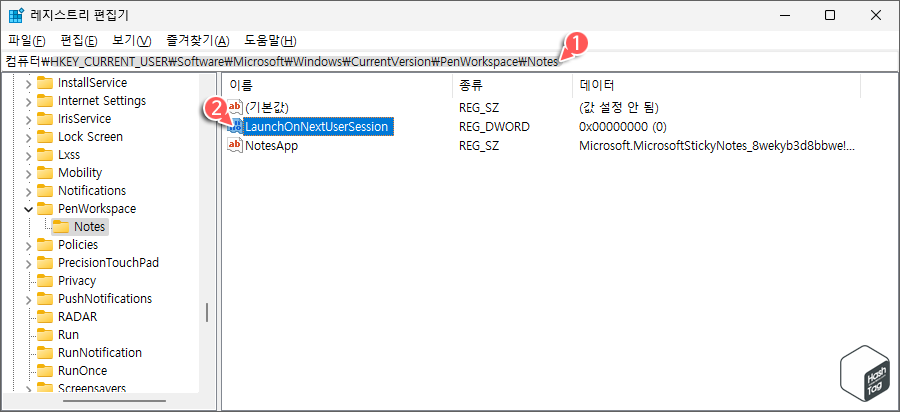Expand the Lxss key
The height and width of the screenshot is (412, 900).
pyautogui.click(x=29, y=155)
